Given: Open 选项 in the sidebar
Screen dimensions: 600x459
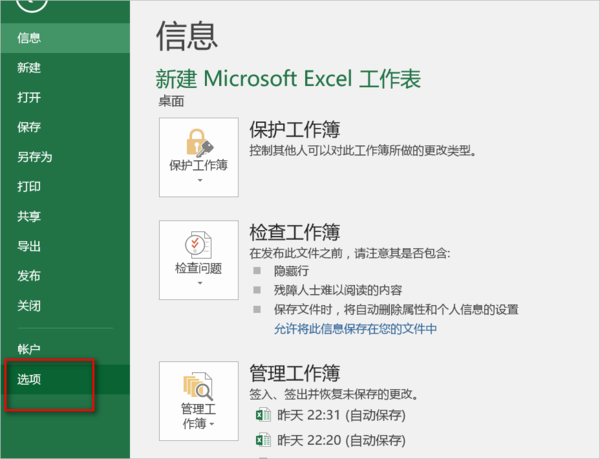Looking at the screenshot, I should click(65, 379).
